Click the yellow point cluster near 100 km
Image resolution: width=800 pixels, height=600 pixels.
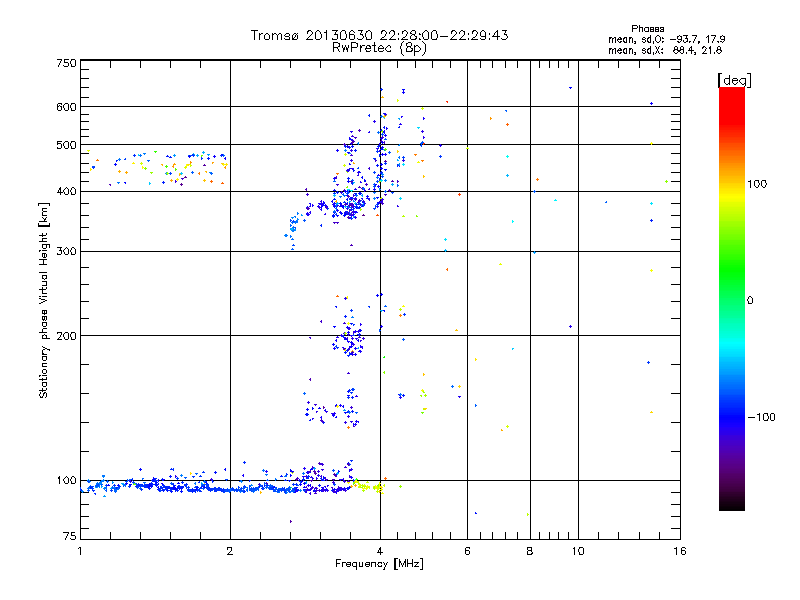click(366, 486)
